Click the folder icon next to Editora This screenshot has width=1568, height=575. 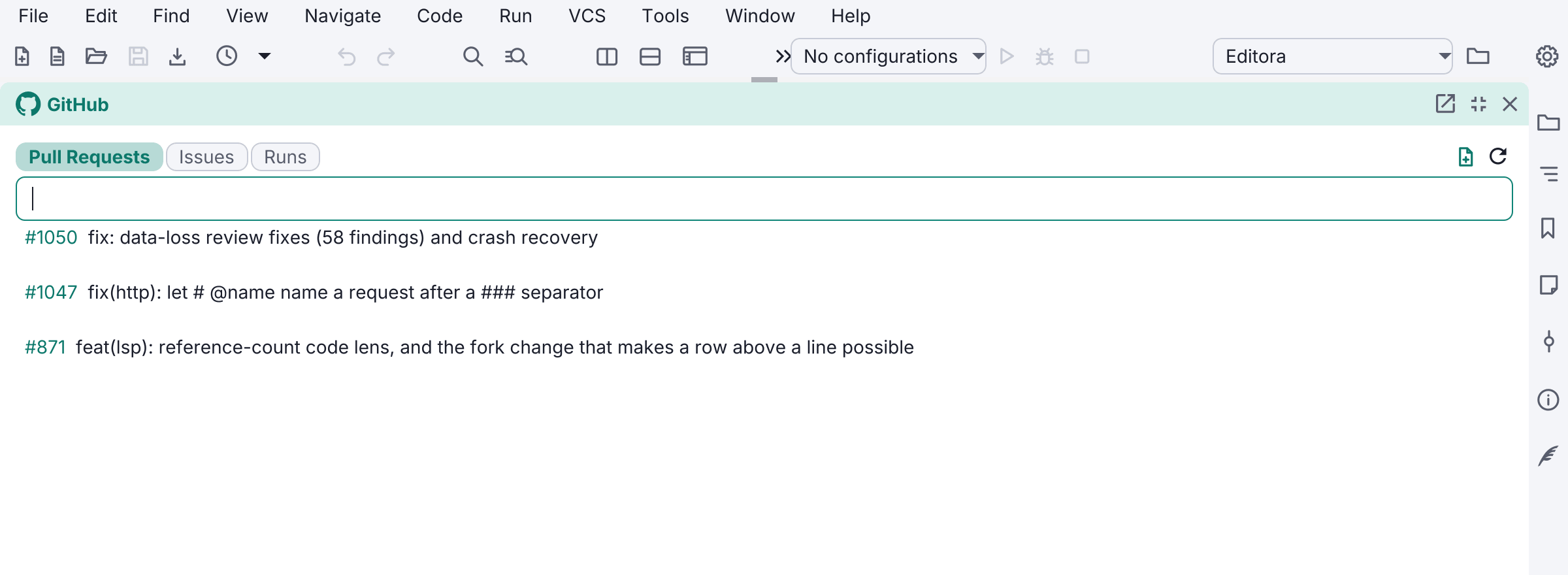(x=1478, y=56)
